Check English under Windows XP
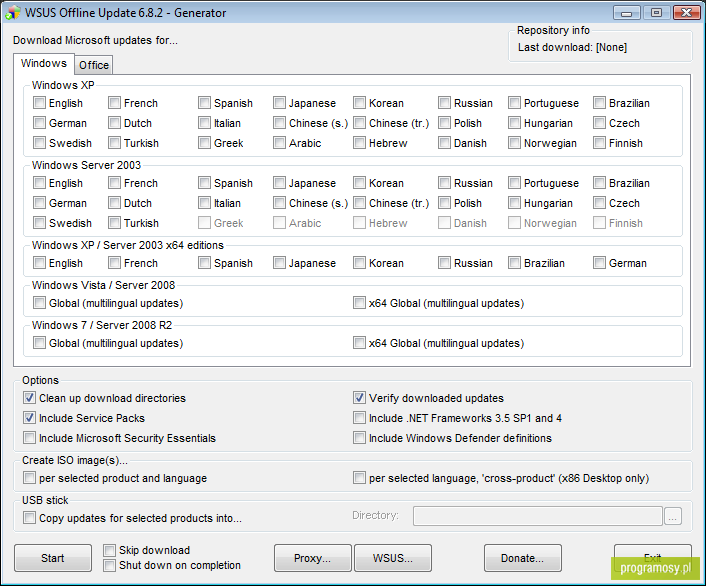This screenshot has width=706, height=586. tap(40, 103)
